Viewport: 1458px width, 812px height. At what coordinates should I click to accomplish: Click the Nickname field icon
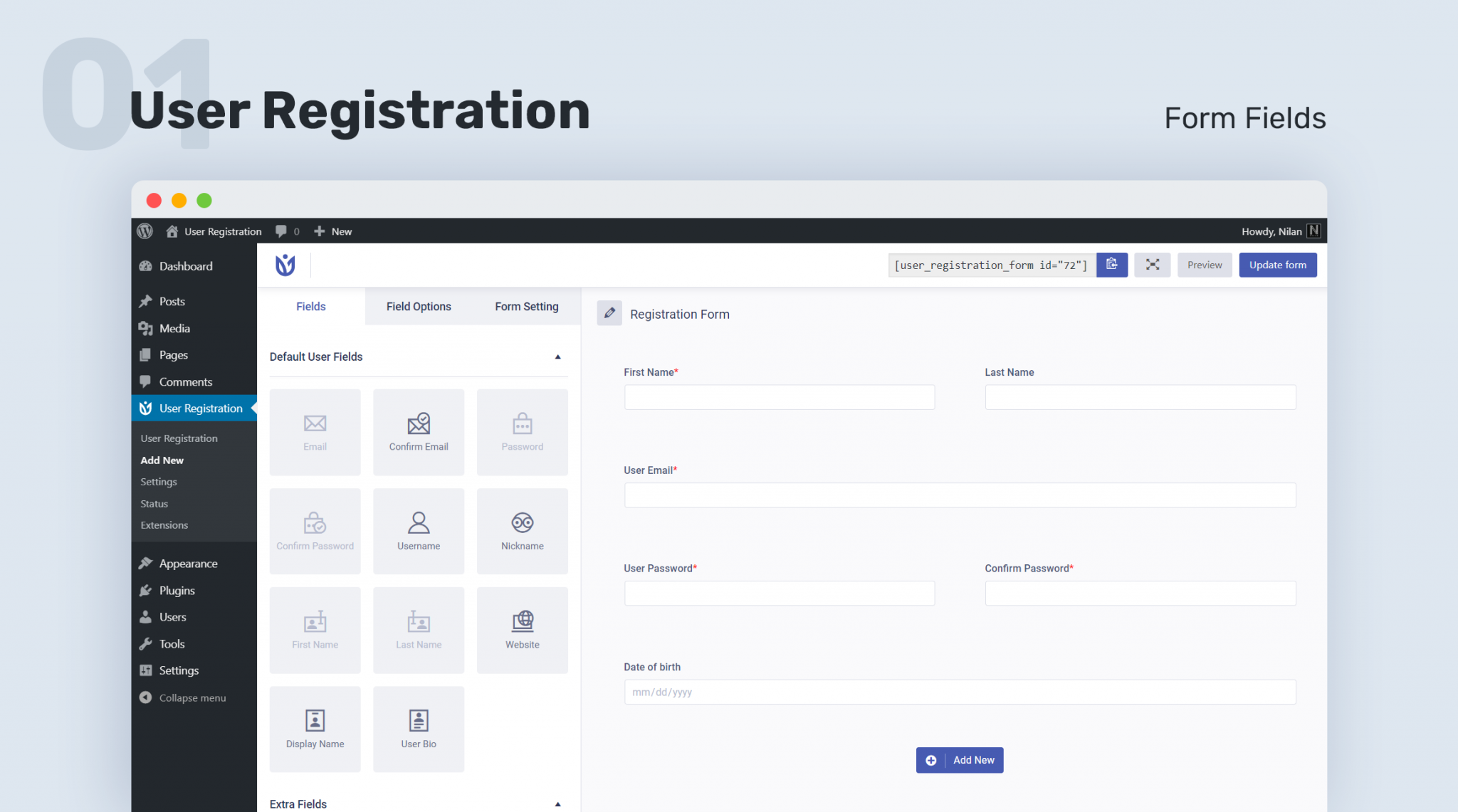coord(522,522)
